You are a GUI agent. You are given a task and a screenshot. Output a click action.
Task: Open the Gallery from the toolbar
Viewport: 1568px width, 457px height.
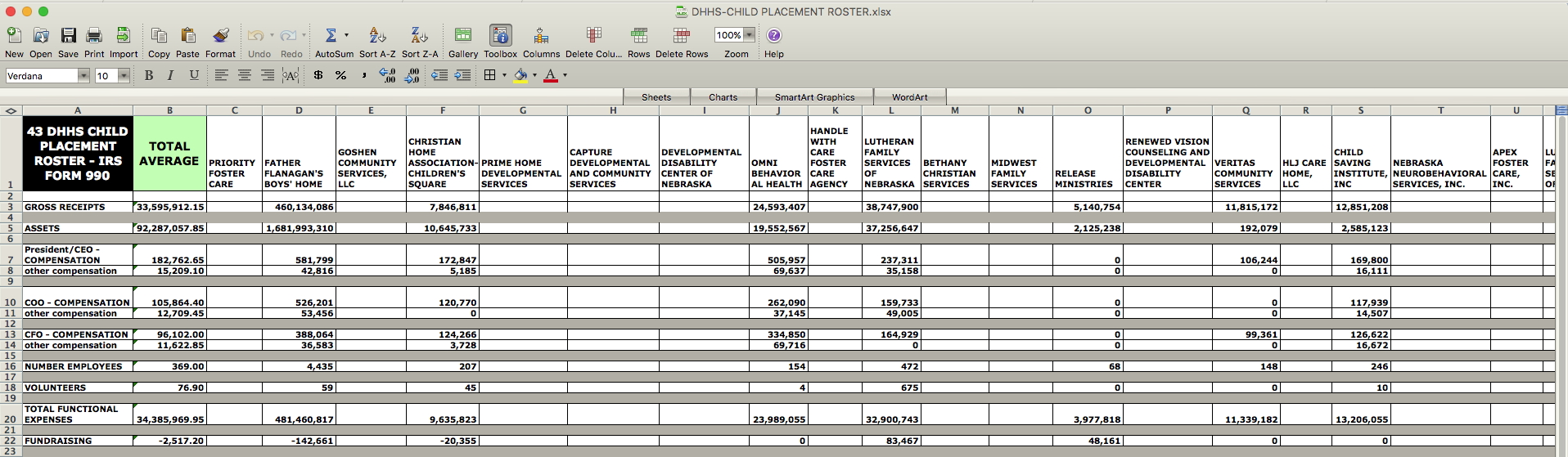463,35
